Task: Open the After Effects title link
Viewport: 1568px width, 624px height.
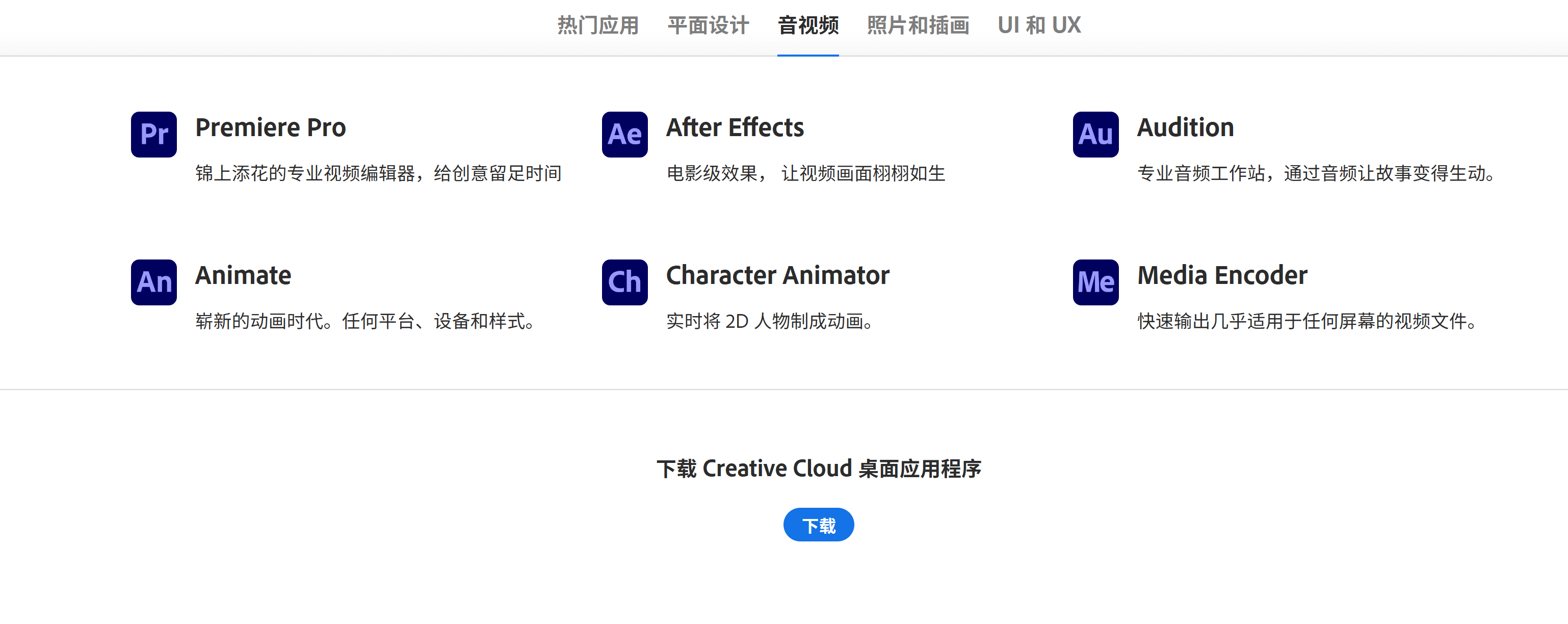Action: (x=735, y=128)
